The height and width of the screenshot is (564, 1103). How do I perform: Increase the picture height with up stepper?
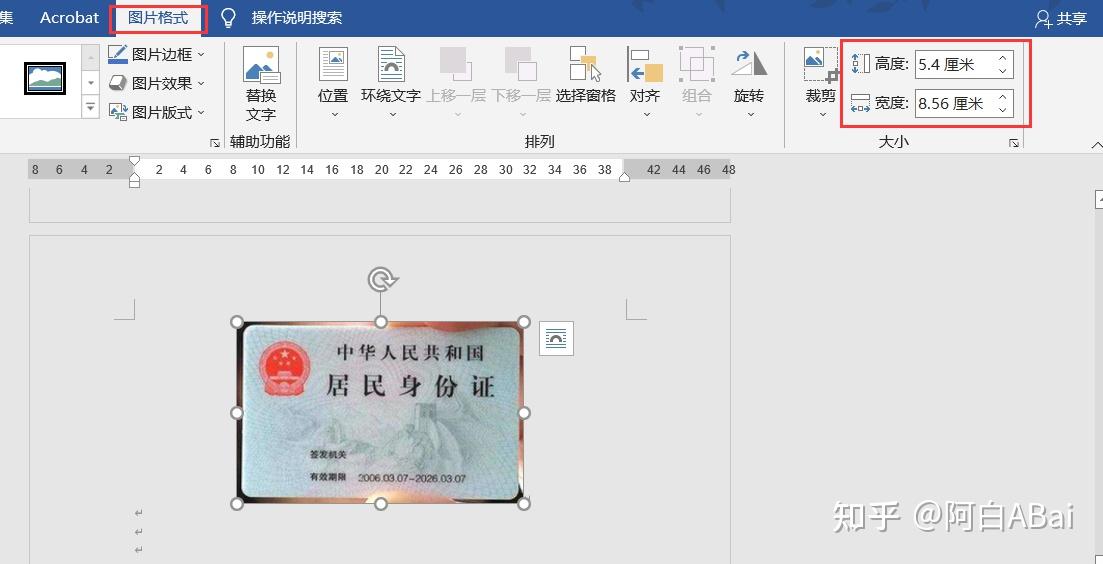click(1002, 58)
